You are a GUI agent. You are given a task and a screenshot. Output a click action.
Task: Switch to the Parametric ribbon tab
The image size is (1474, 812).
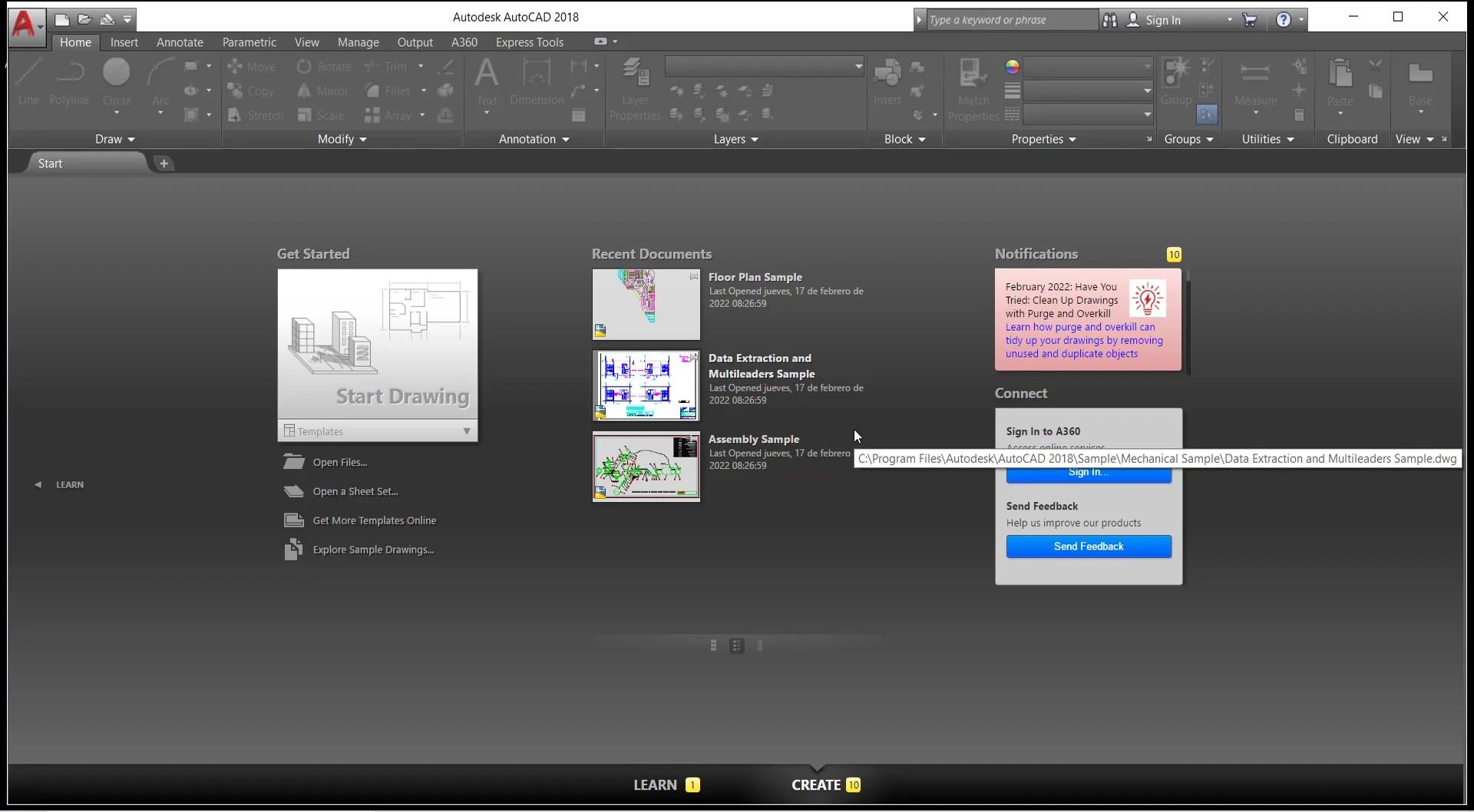[249, 42]
